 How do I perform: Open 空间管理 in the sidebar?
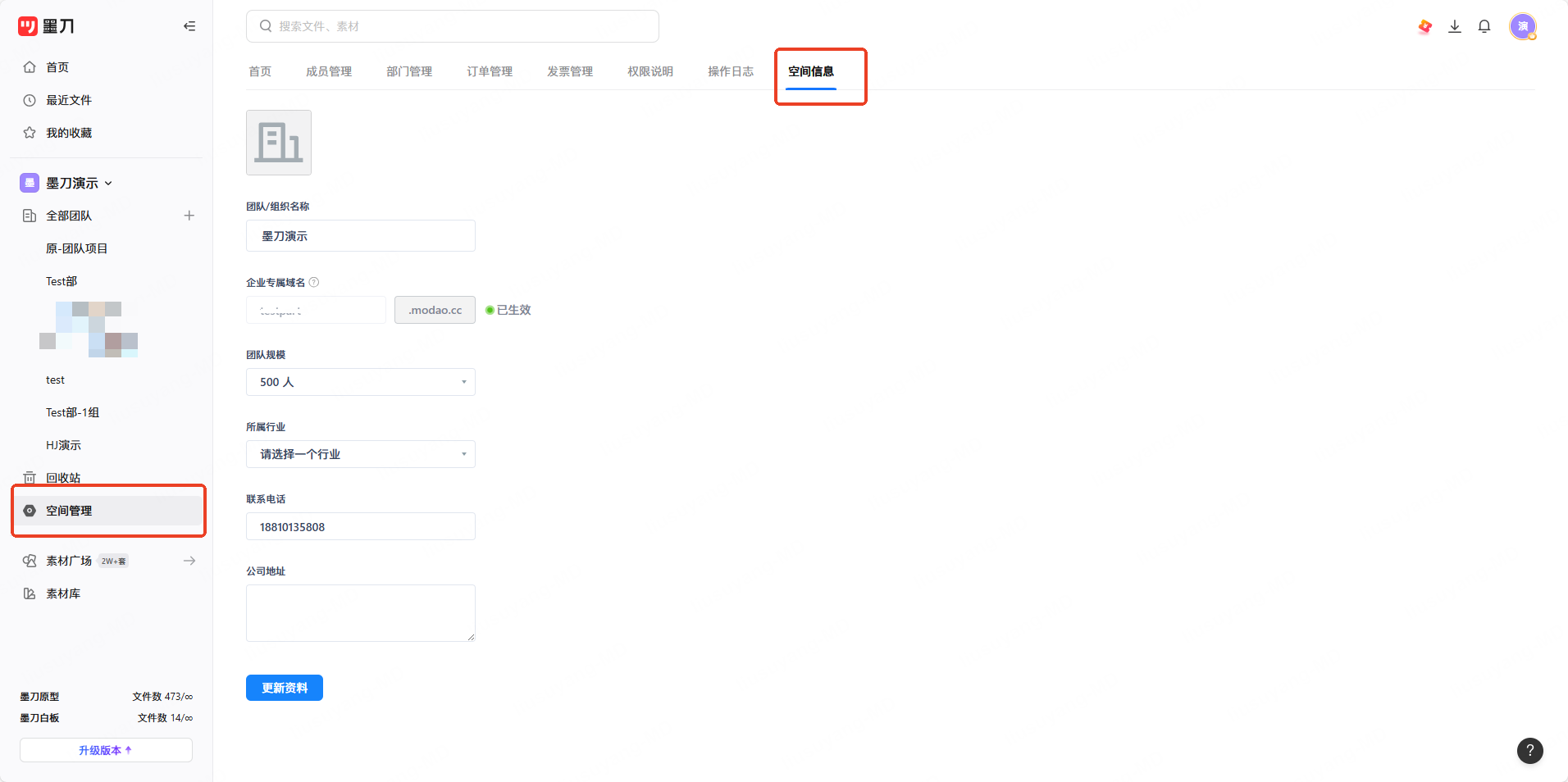tap(107, 511)
